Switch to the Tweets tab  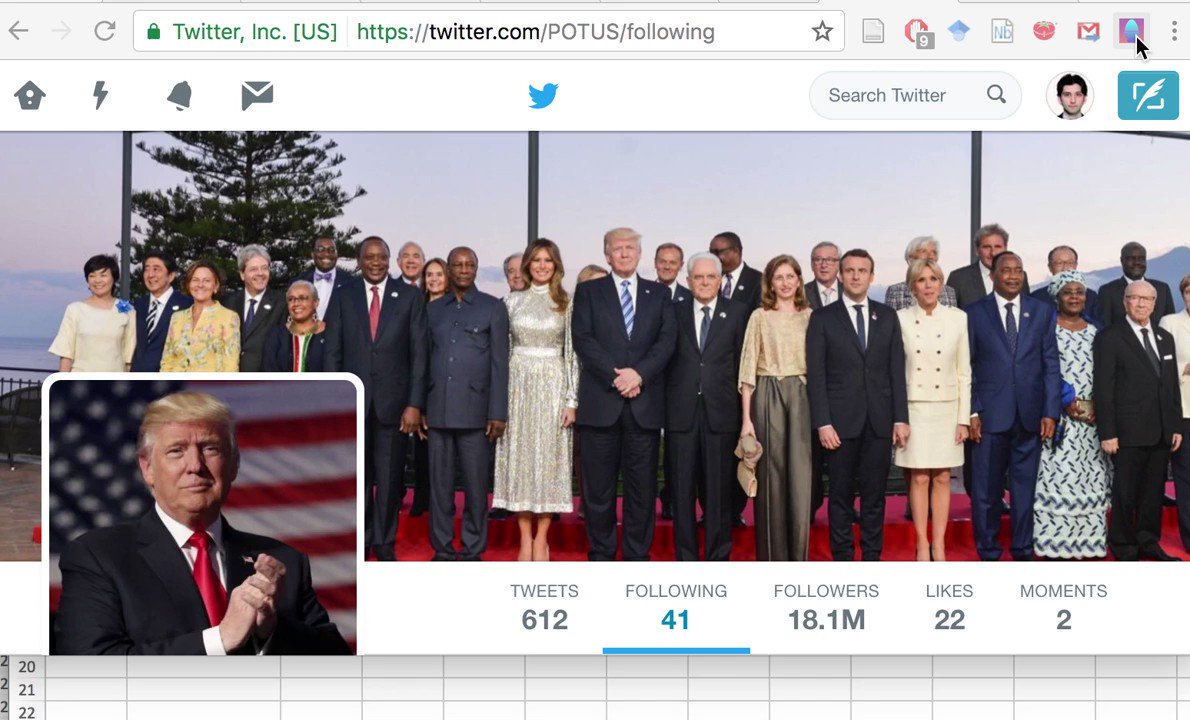click(544, 608)
